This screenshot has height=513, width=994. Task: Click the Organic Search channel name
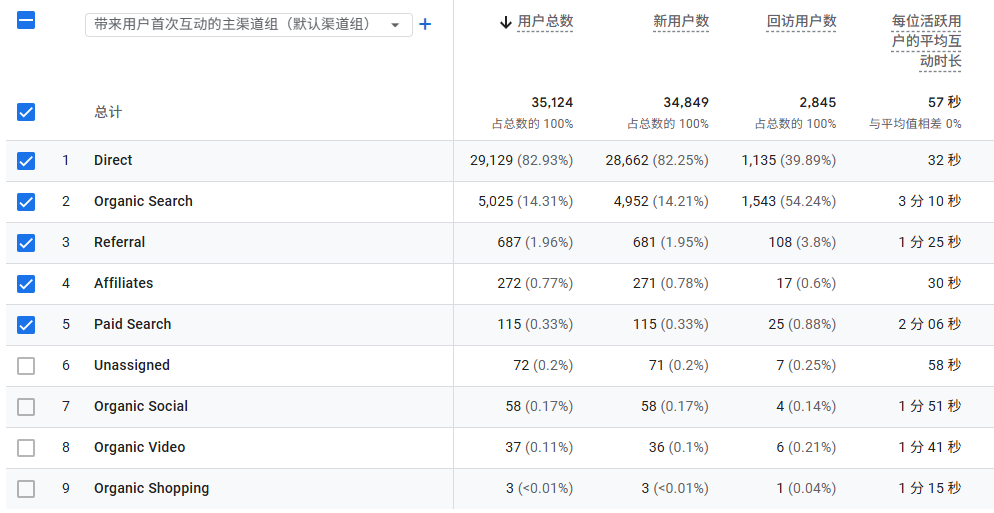(143, 202)
